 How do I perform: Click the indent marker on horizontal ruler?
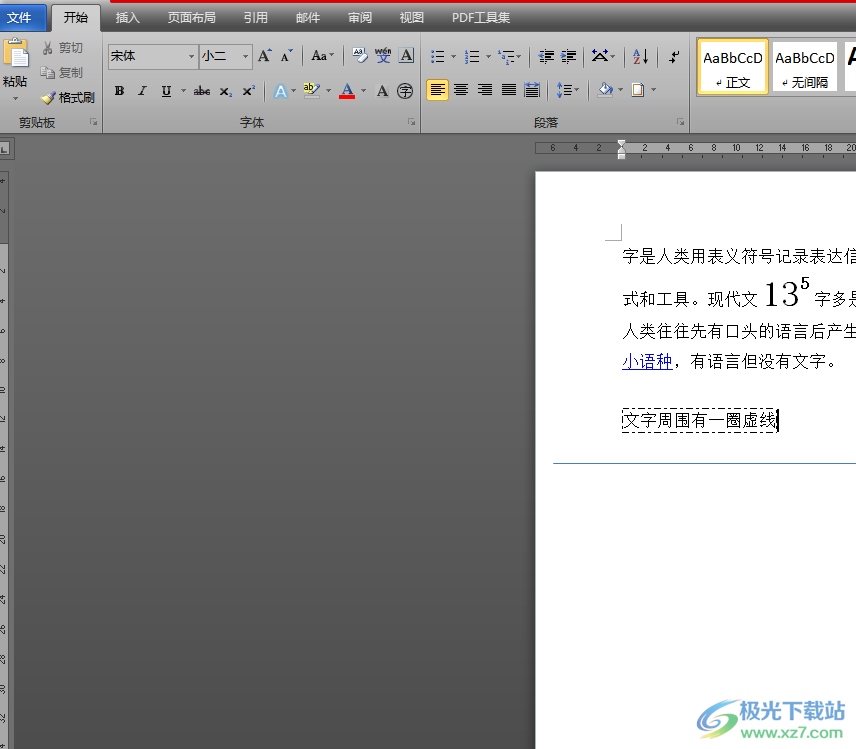pyautogui.click(x=621, y=149)
